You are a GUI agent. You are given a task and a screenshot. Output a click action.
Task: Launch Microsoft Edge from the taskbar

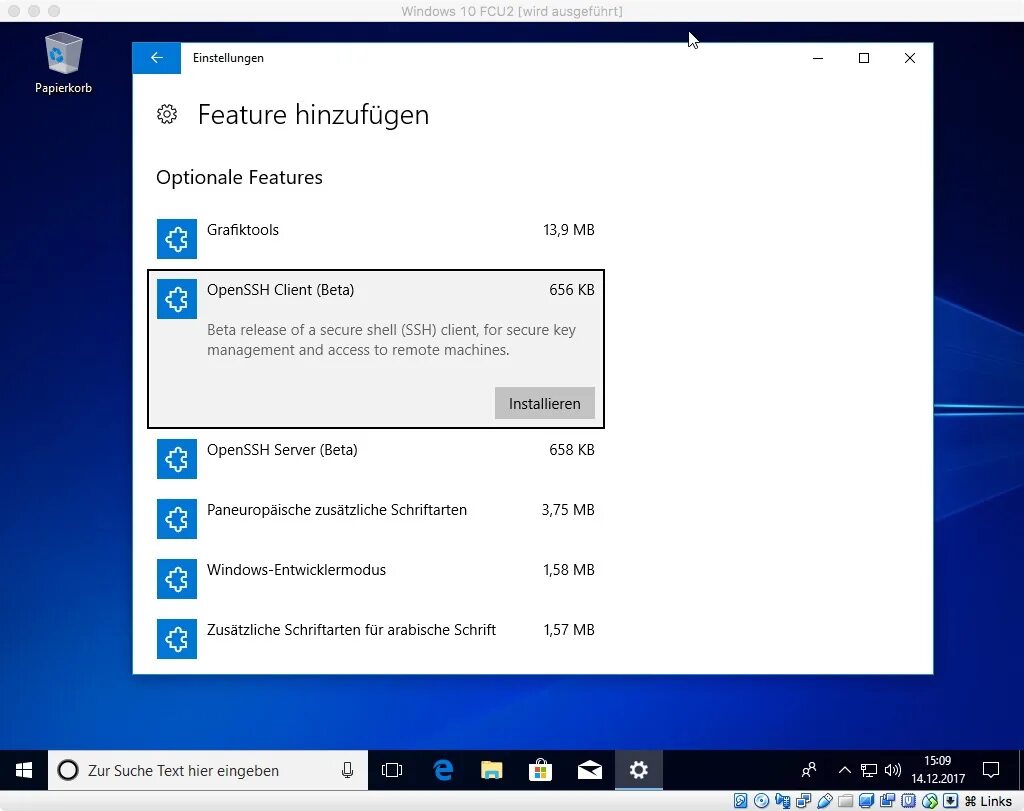tap(443, 771)
